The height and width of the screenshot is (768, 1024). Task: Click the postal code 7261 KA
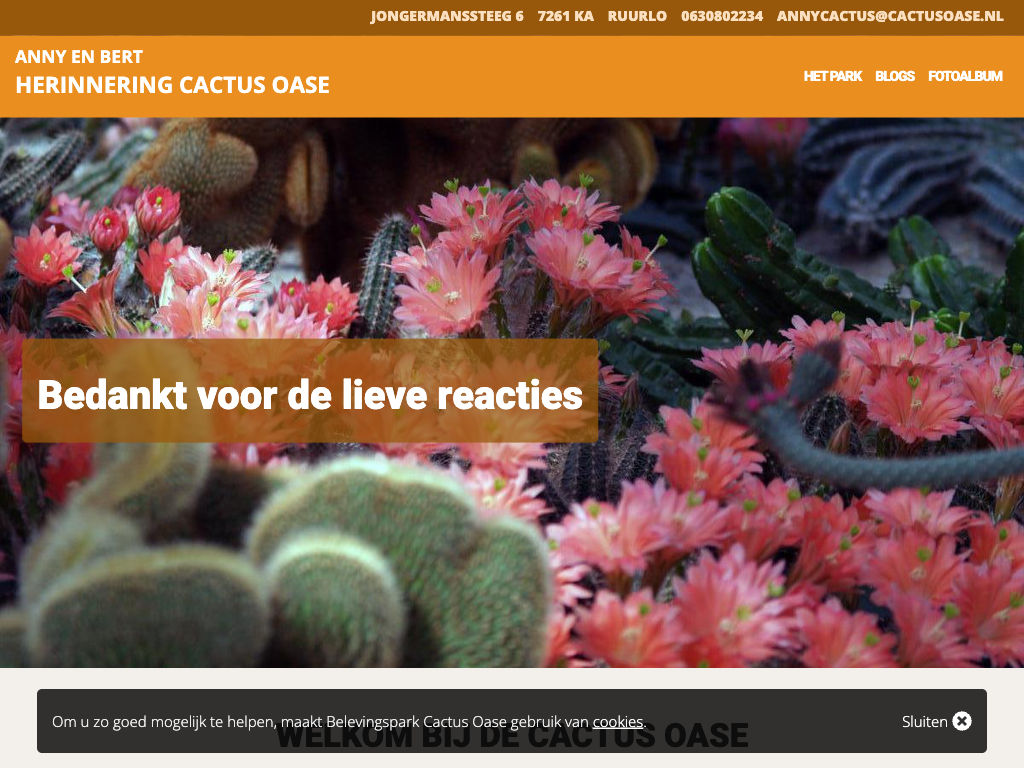pos(565,16)
